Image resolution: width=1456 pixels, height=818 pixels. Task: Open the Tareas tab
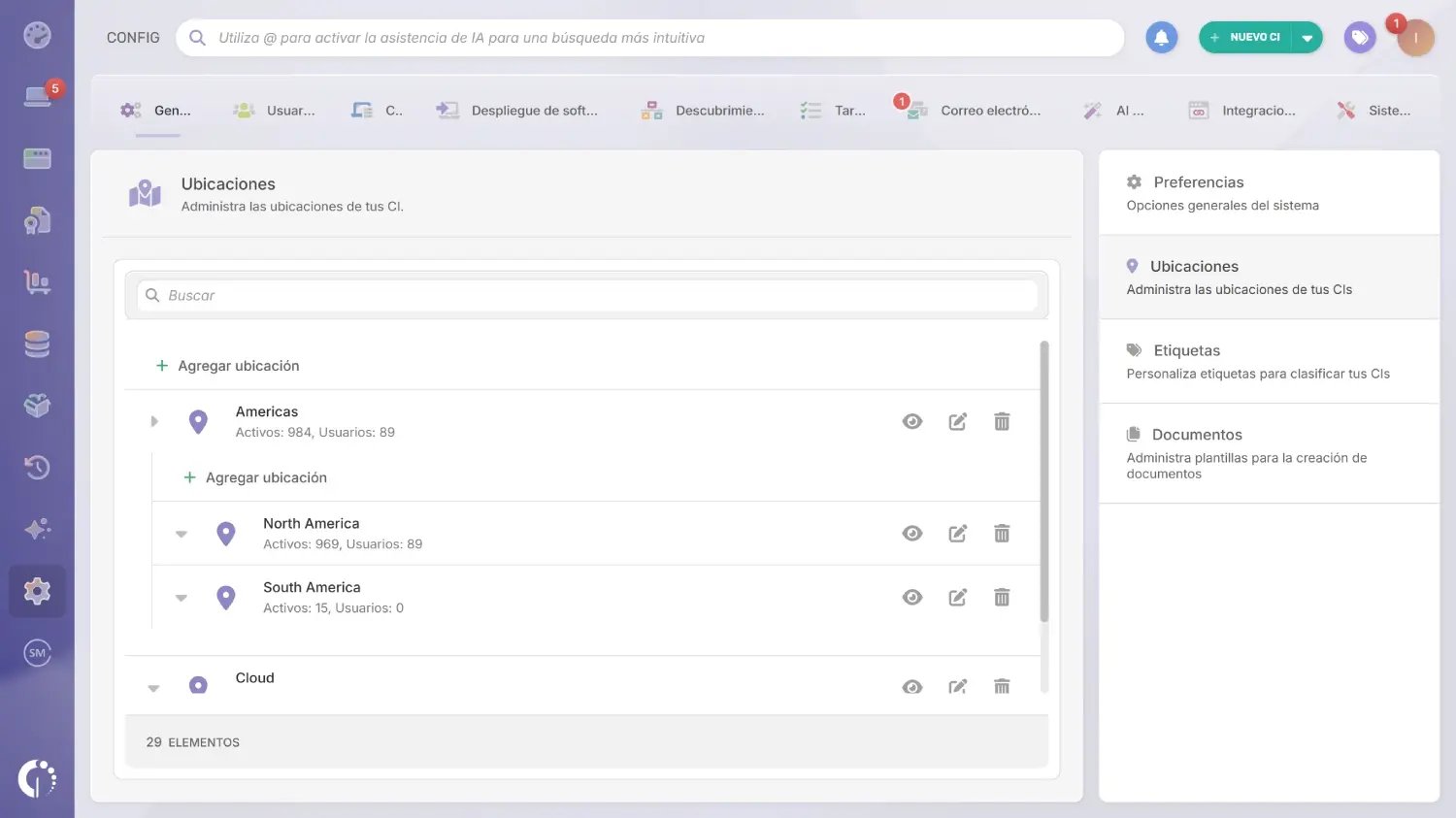tap(833, 111)
